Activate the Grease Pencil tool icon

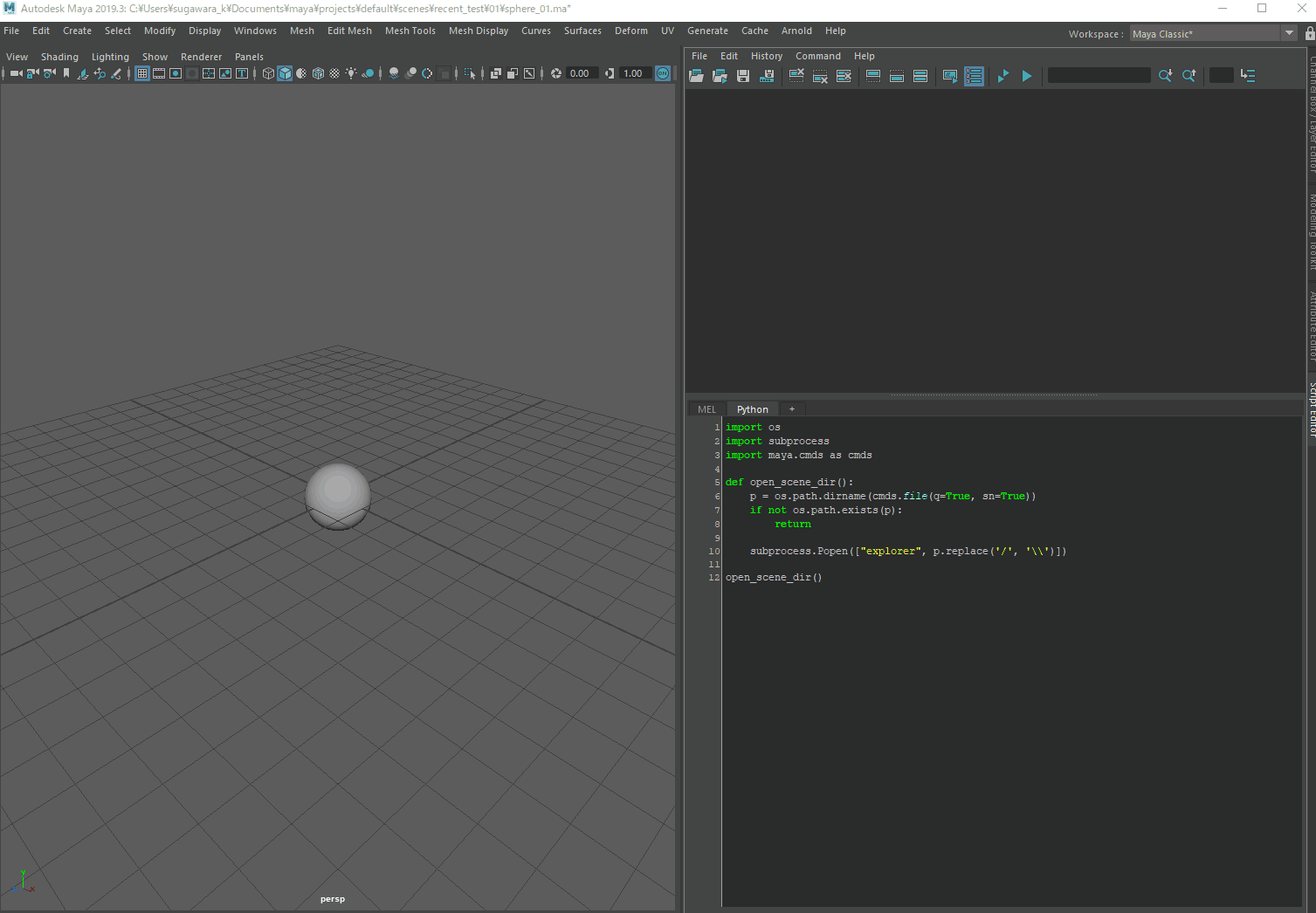pyautogui.click(x=116, y=73)
